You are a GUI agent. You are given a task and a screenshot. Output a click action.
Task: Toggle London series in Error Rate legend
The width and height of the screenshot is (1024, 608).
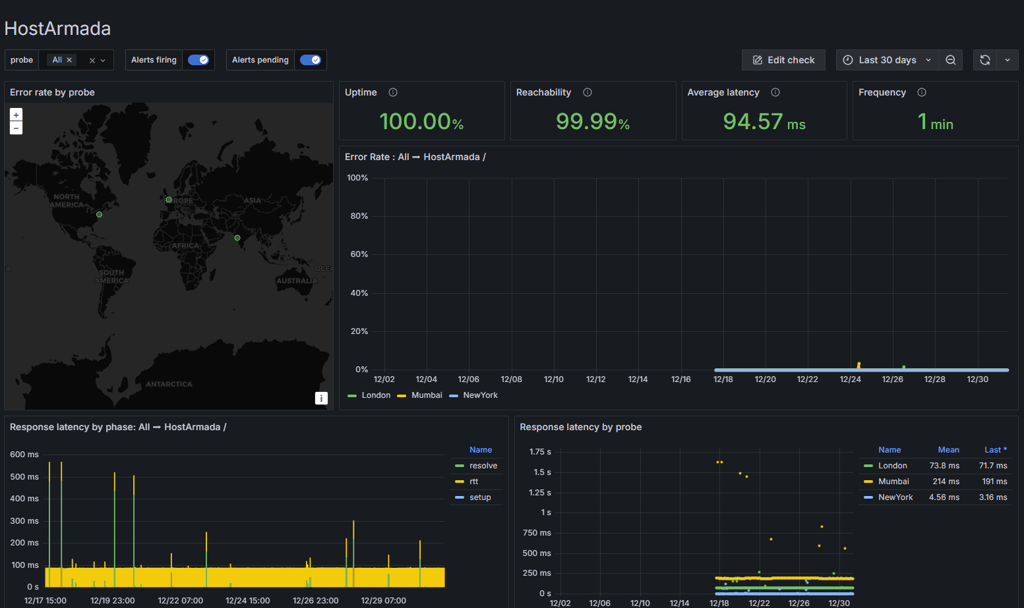[376, 395]
